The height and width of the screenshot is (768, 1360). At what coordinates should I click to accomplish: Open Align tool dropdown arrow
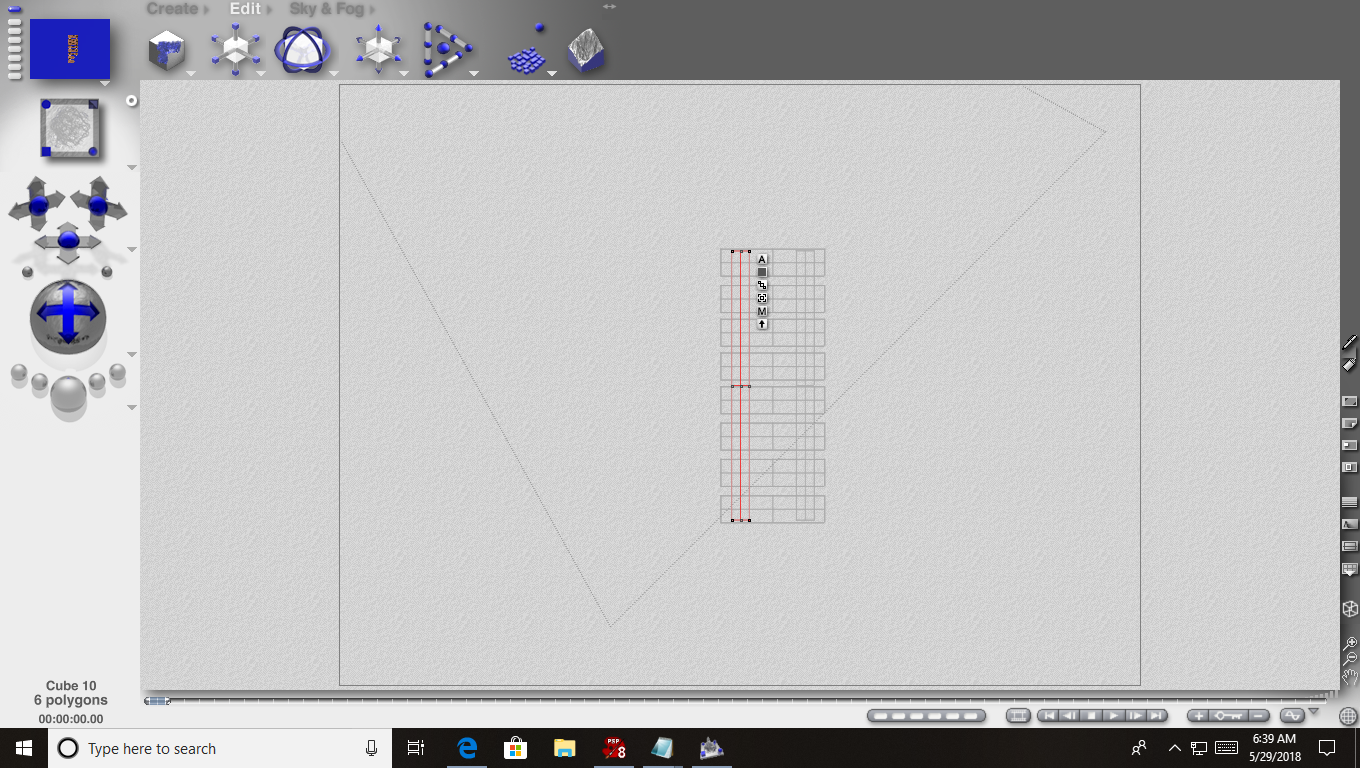click(474, 73)
